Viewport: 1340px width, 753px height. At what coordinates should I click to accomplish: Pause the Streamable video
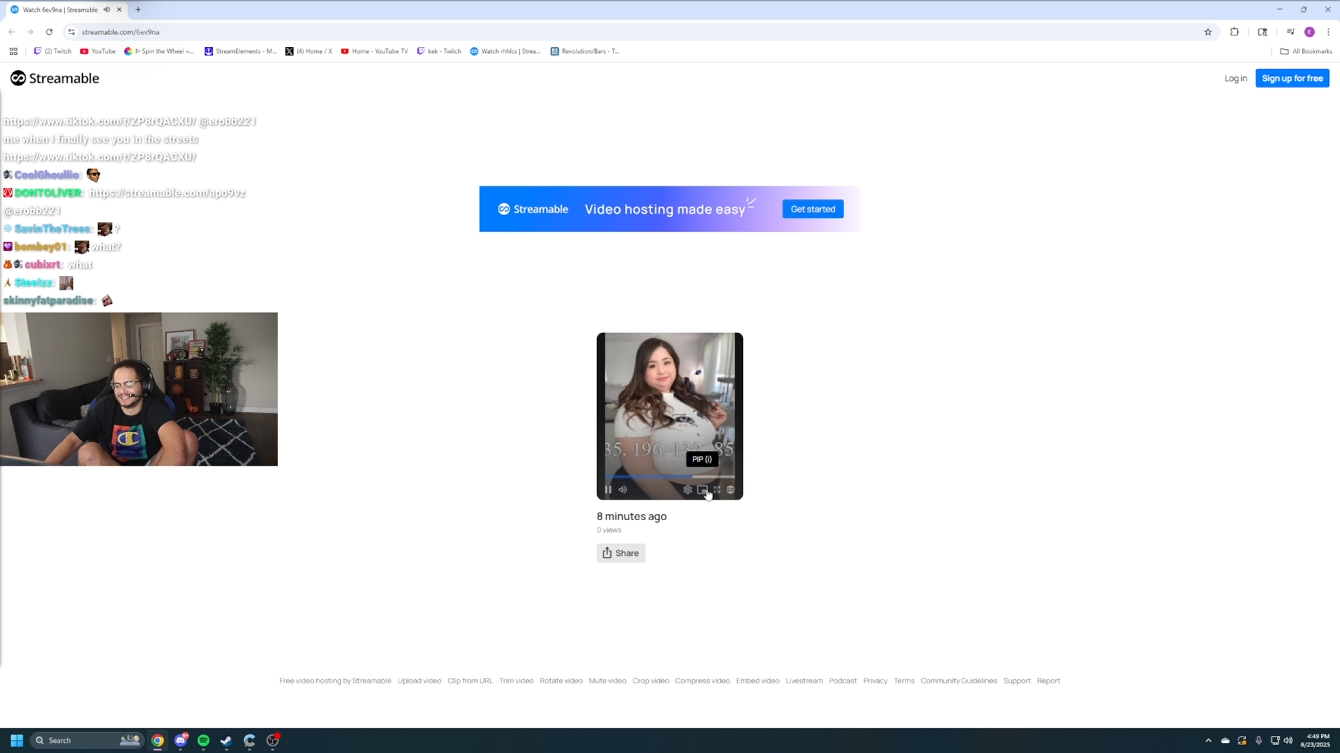click(x=608, y=490)
